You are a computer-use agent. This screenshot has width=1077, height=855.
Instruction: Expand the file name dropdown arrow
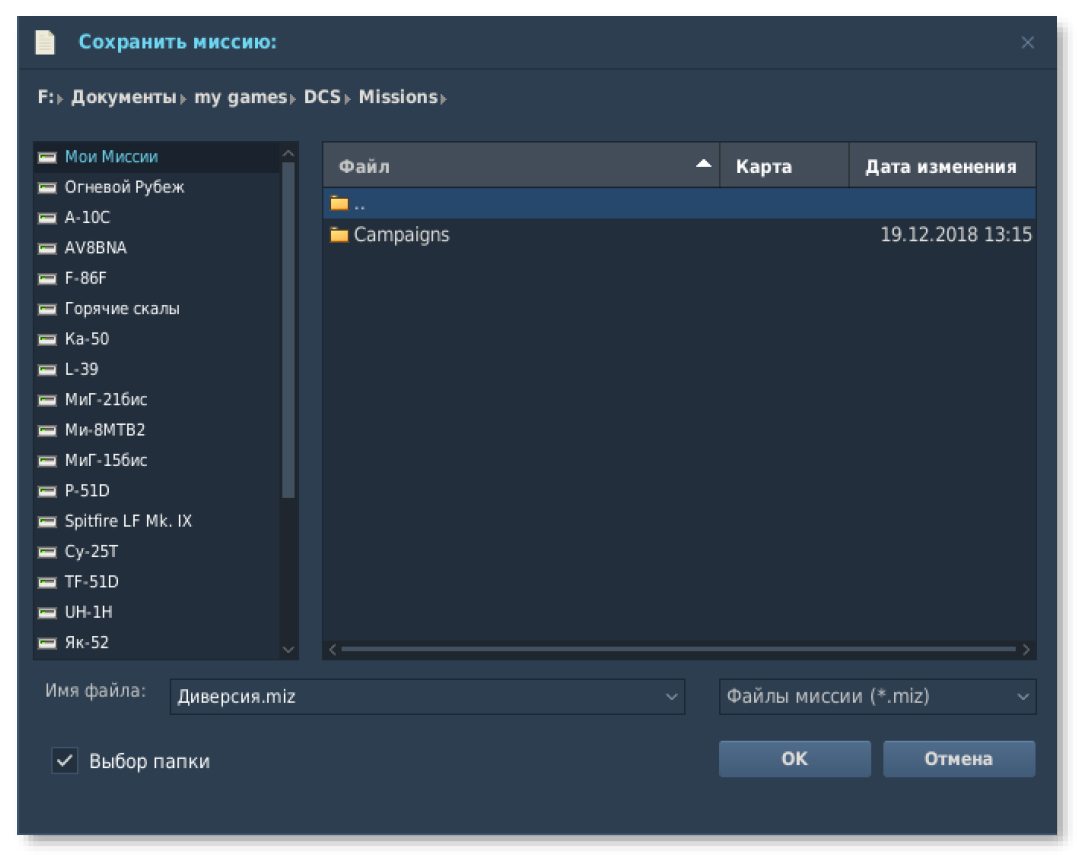pyautogui.click(x=671, y=697)
